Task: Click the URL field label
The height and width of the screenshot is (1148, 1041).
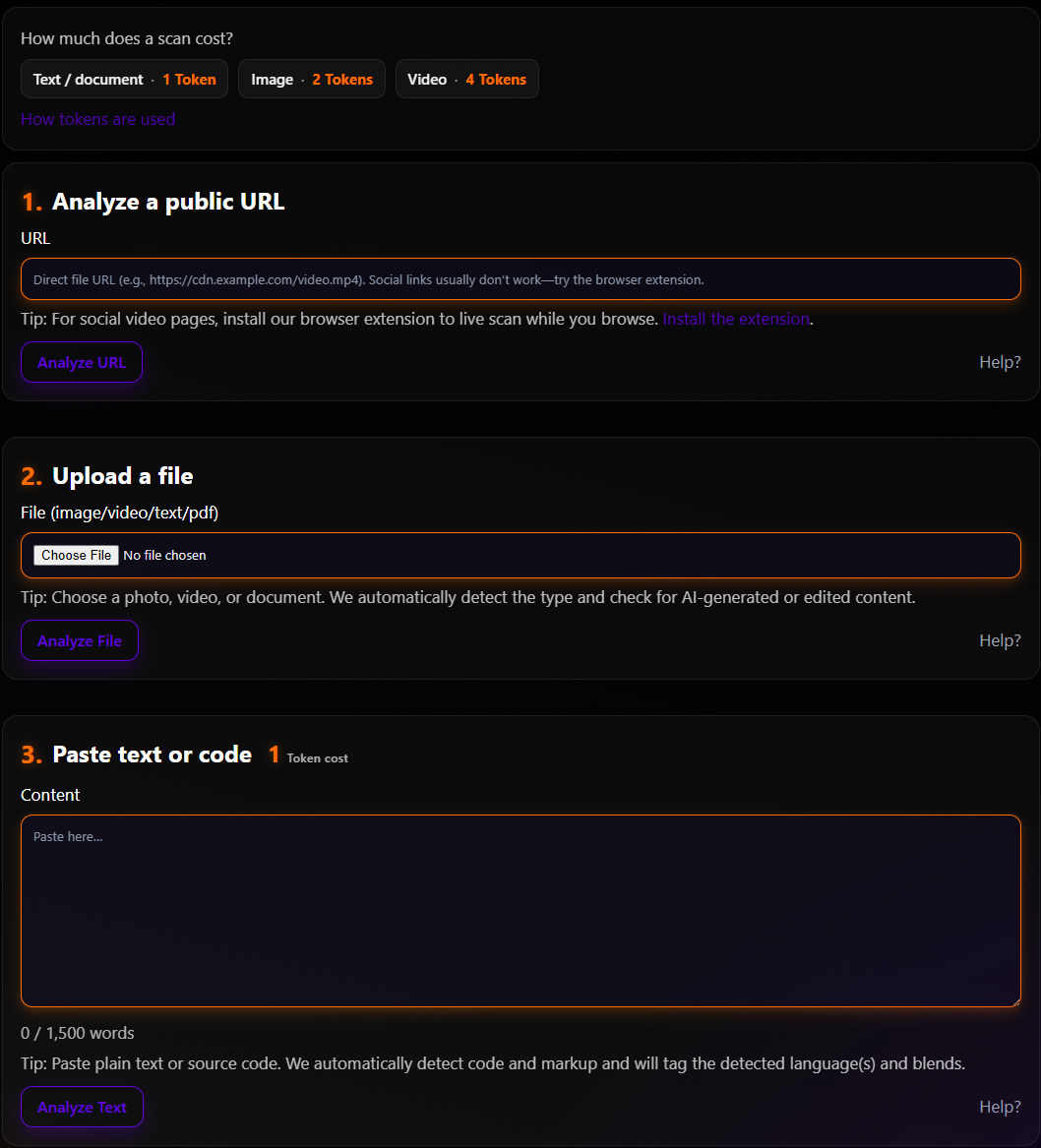Action: point(34,238)
